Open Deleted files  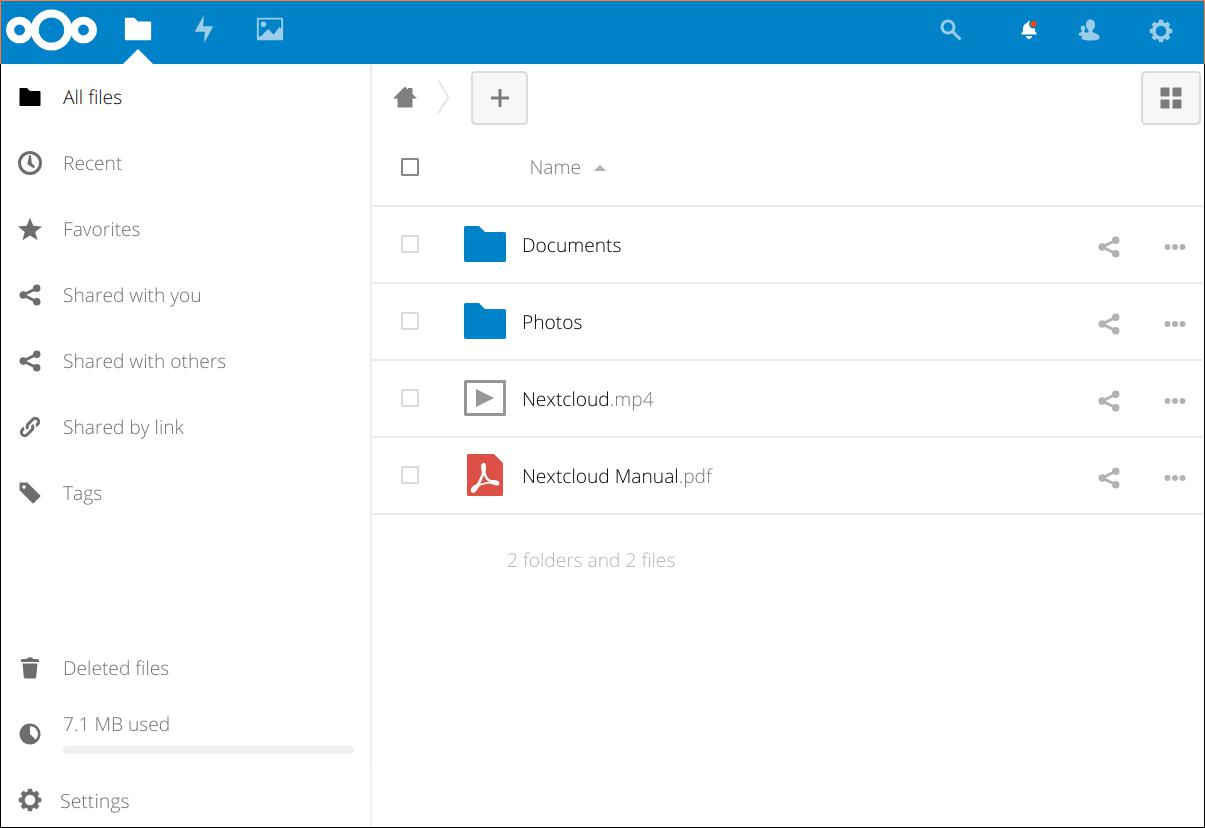pos(117,668)
